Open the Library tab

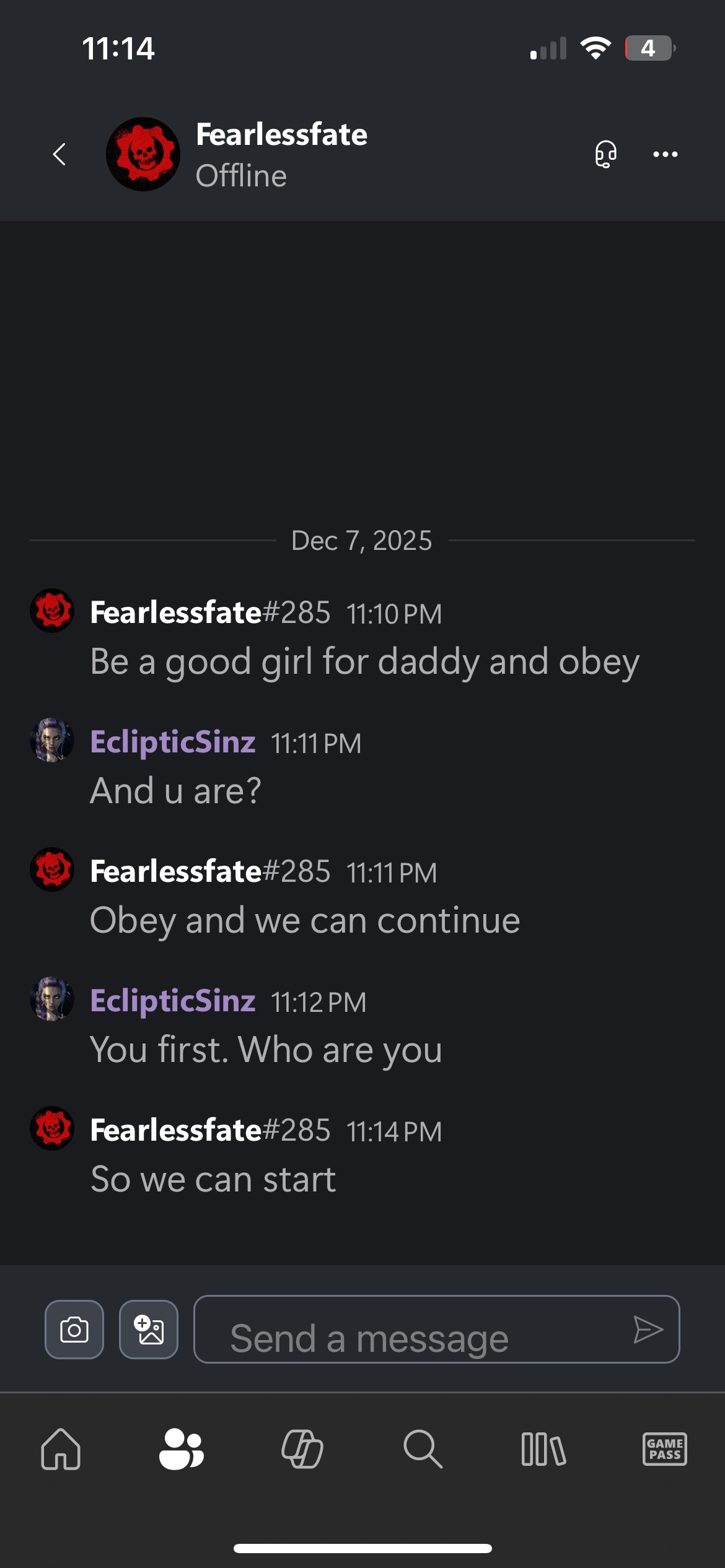coord(543,1449)
